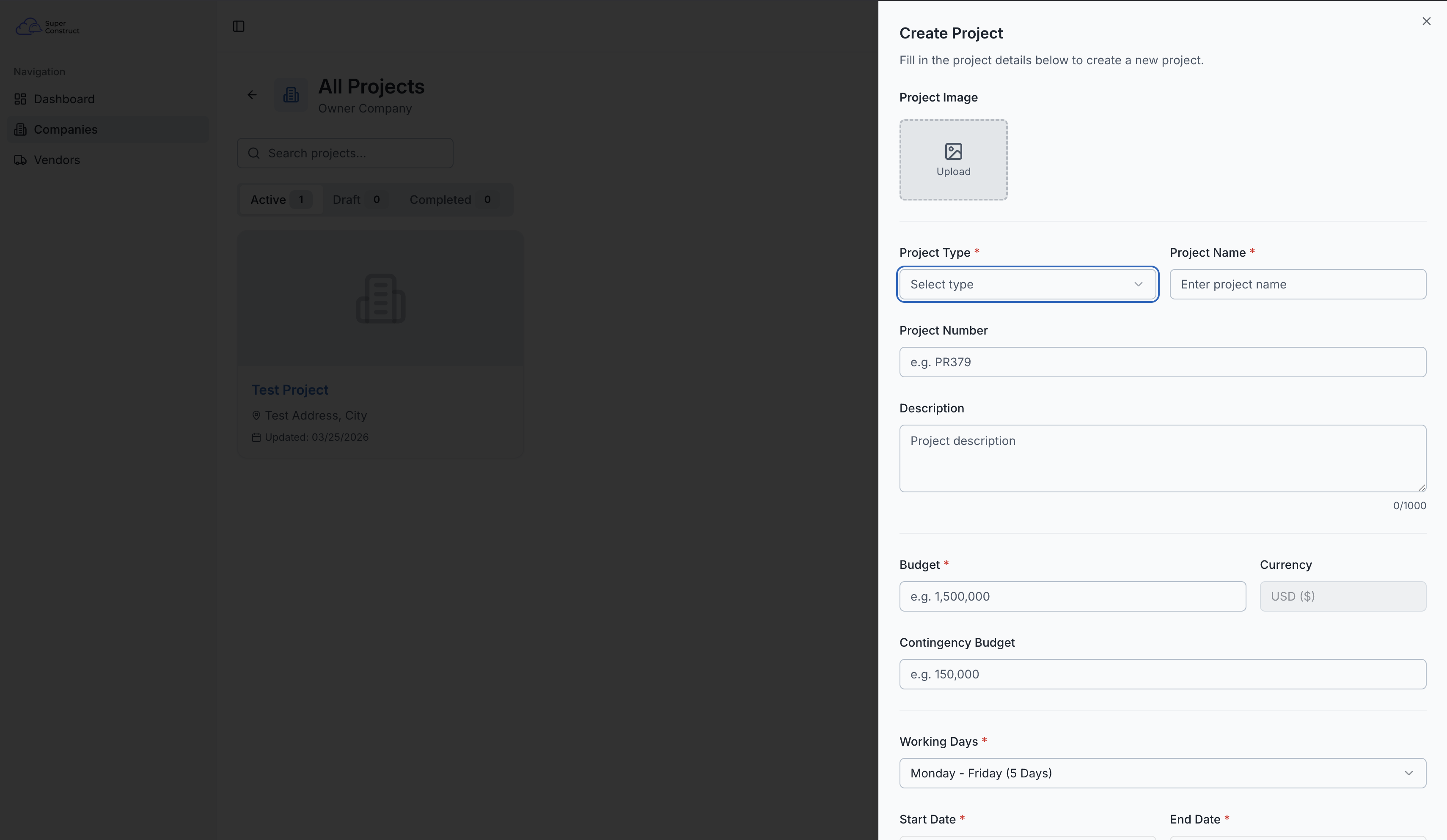Click the calendar icon next to Updated date
The width and height of the screenshot is (1447, 840).
point(256,437)
